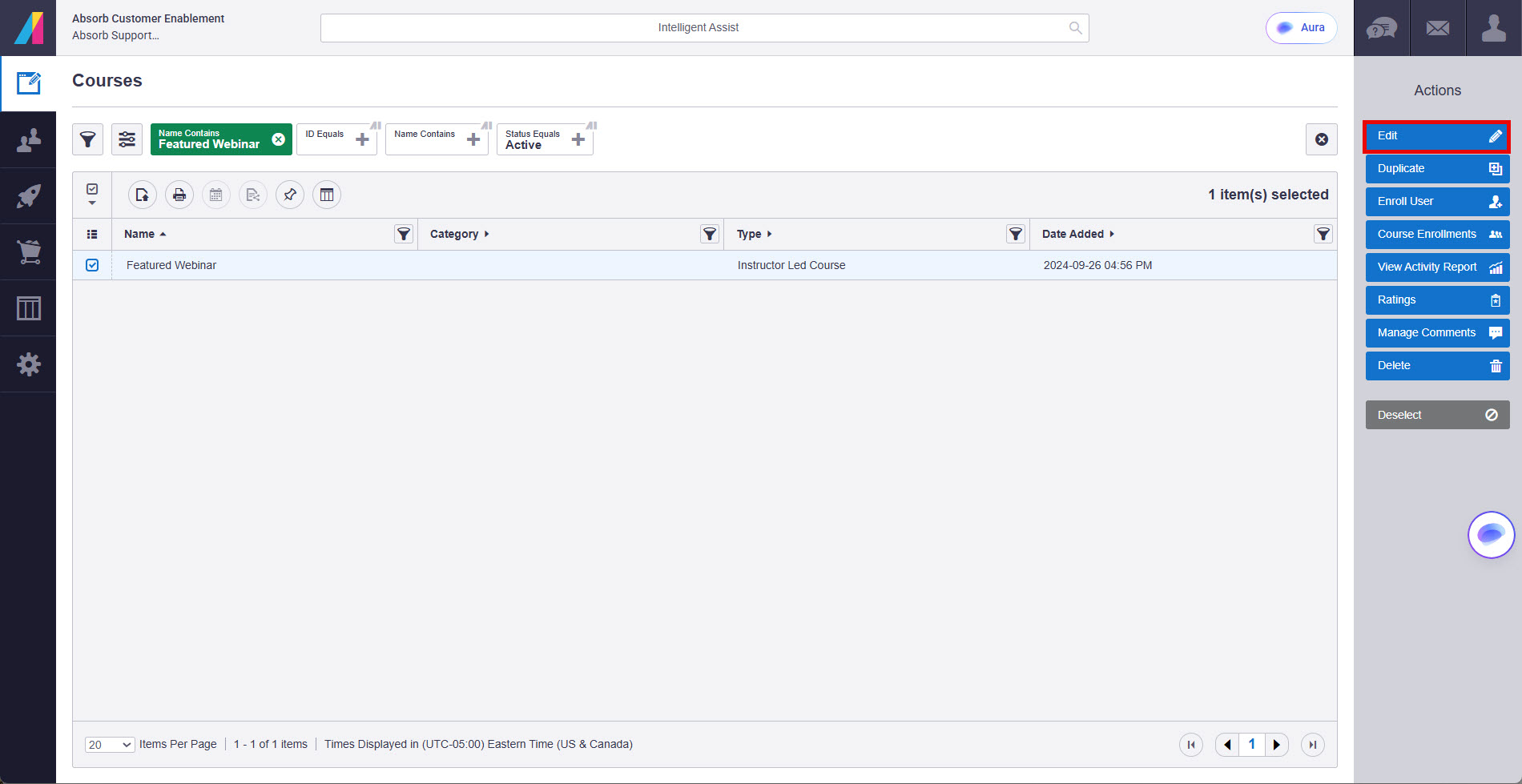Image resolution: width=1522 pixels, height=784 pixels.
Task: Open the display columns icon
Action: [327, 195]
